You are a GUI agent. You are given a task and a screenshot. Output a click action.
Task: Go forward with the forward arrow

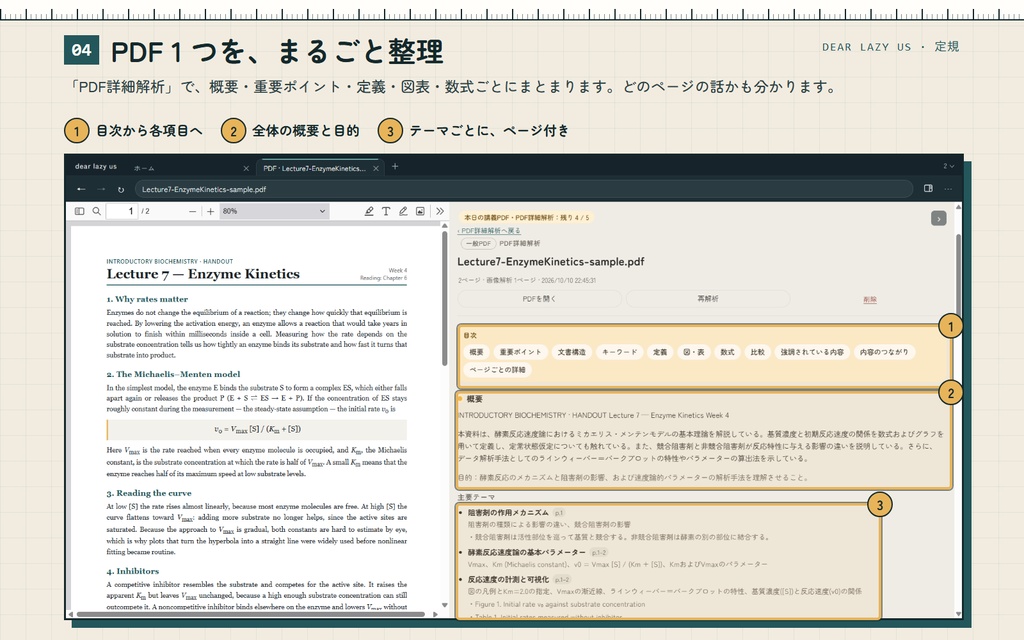tap(101, 189)
